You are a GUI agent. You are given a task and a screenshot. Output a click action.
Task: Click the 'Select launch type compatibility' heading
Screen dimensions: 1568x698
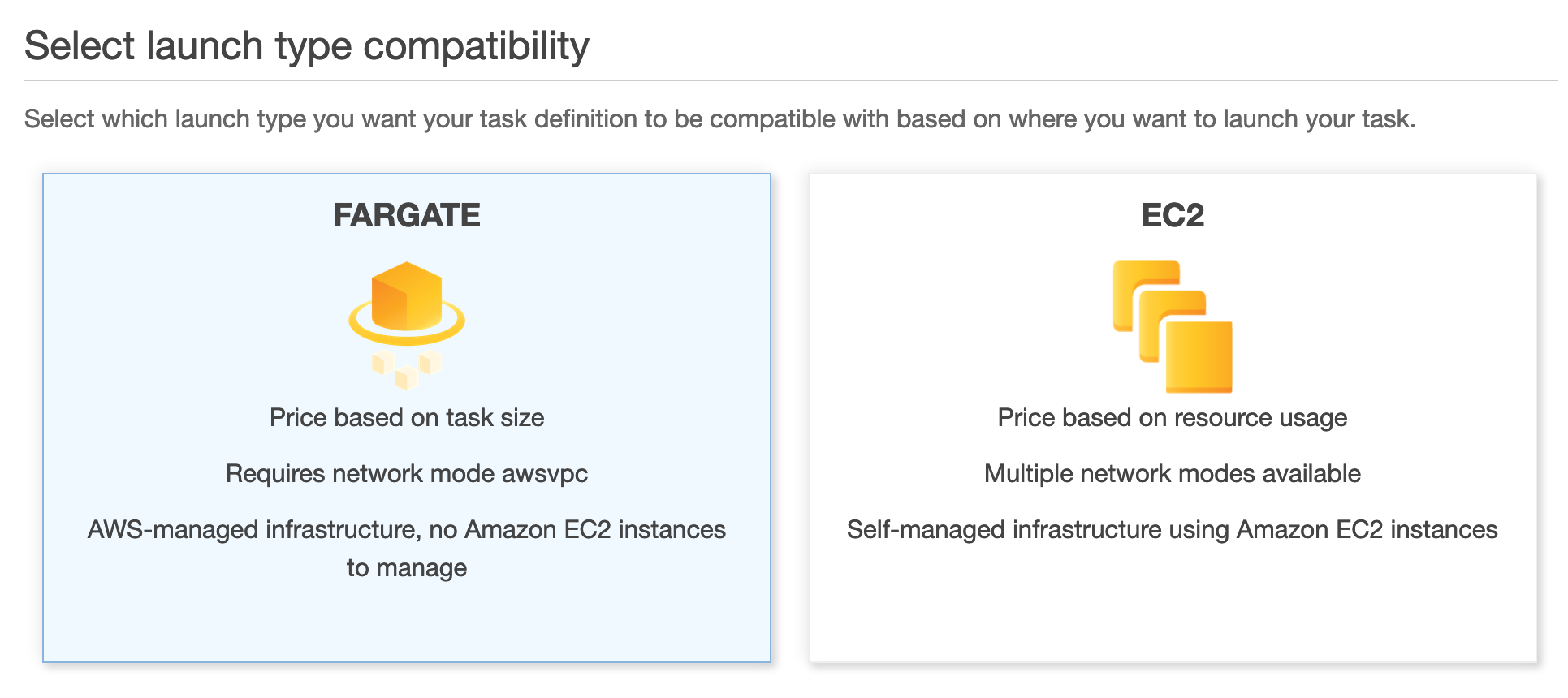307,46
